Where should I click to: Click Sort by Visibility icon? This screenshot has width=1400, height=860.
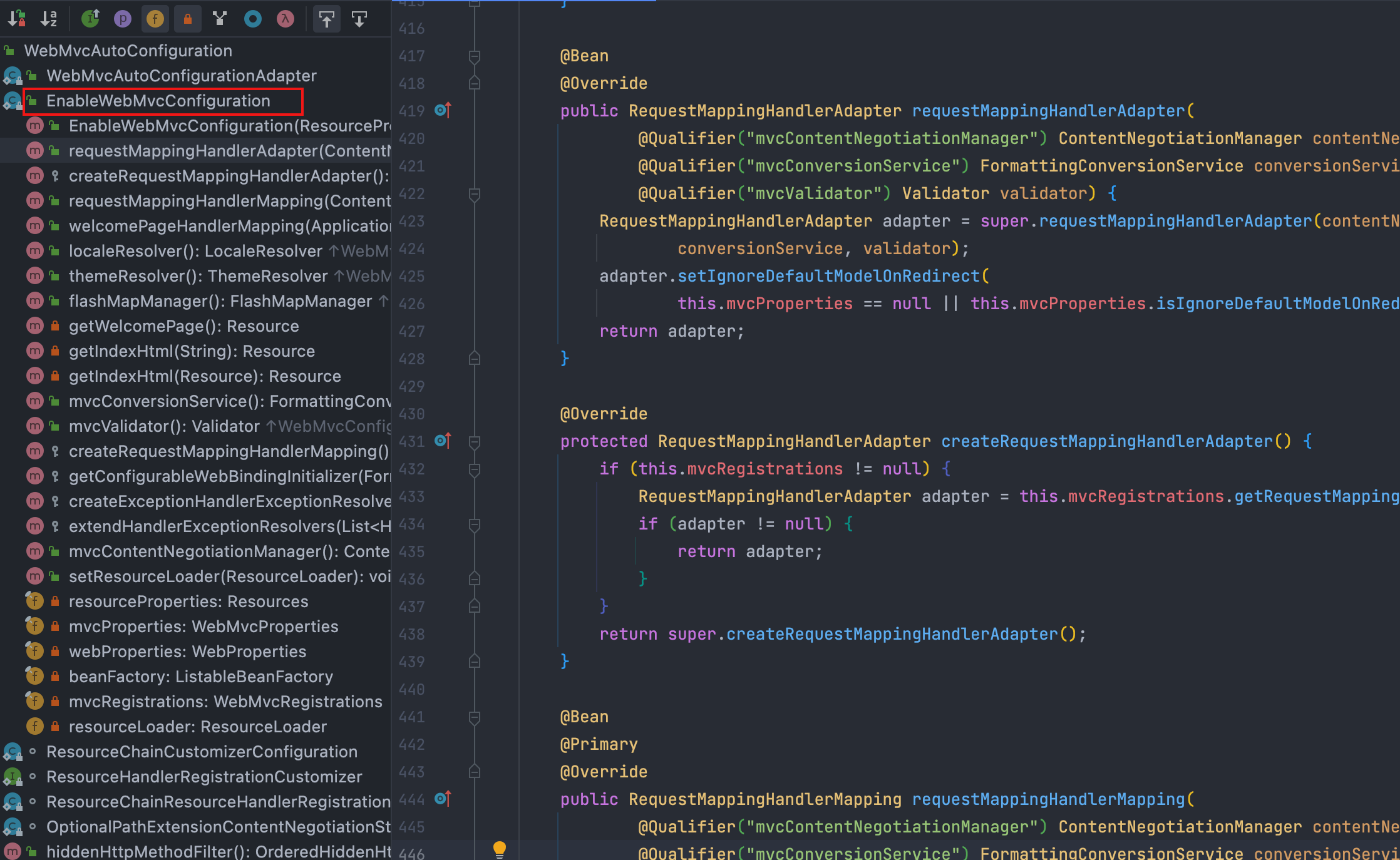click(x=17, y=19)
